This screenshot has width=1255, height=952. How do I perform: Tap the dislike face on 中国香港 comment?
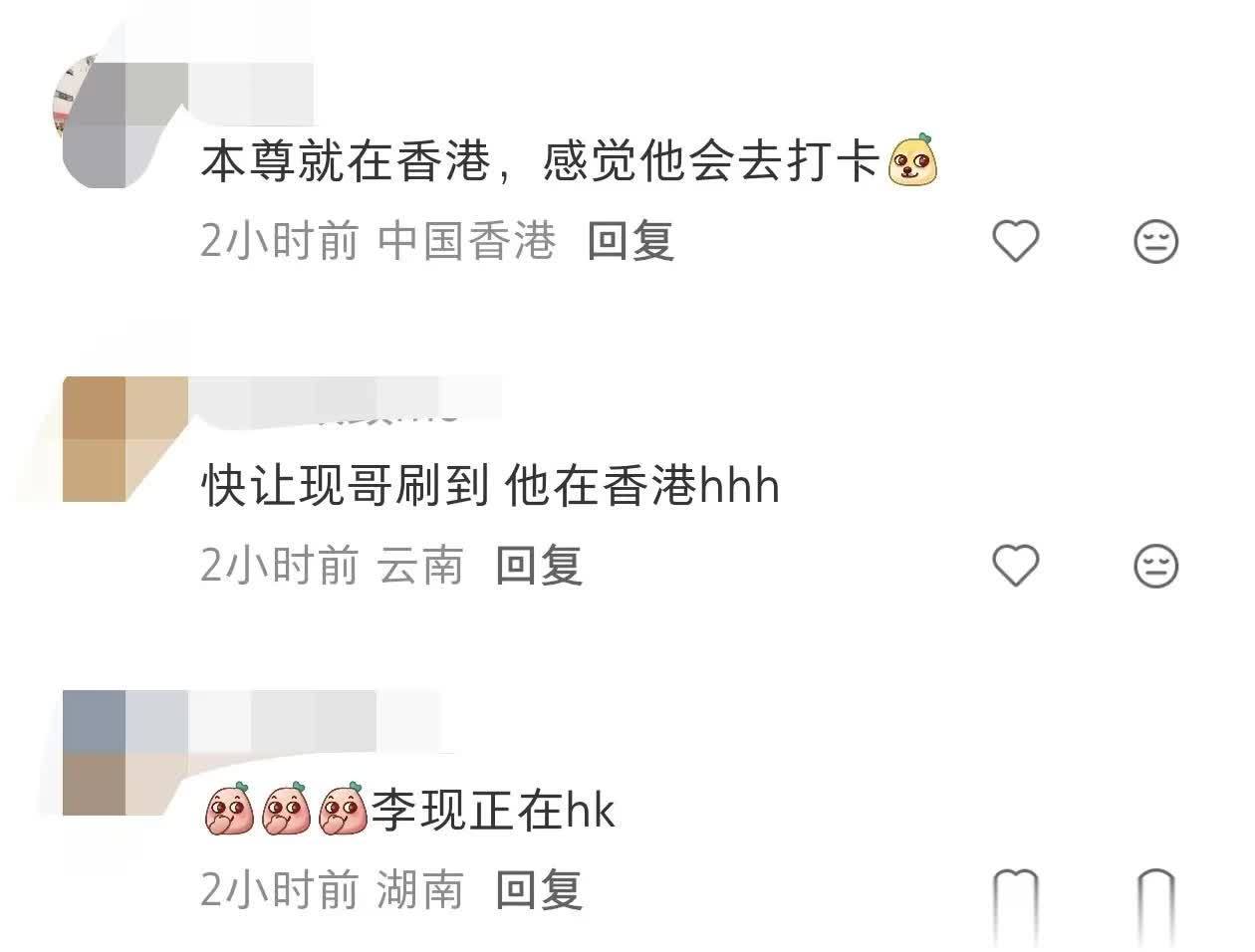click(1156, 241)
